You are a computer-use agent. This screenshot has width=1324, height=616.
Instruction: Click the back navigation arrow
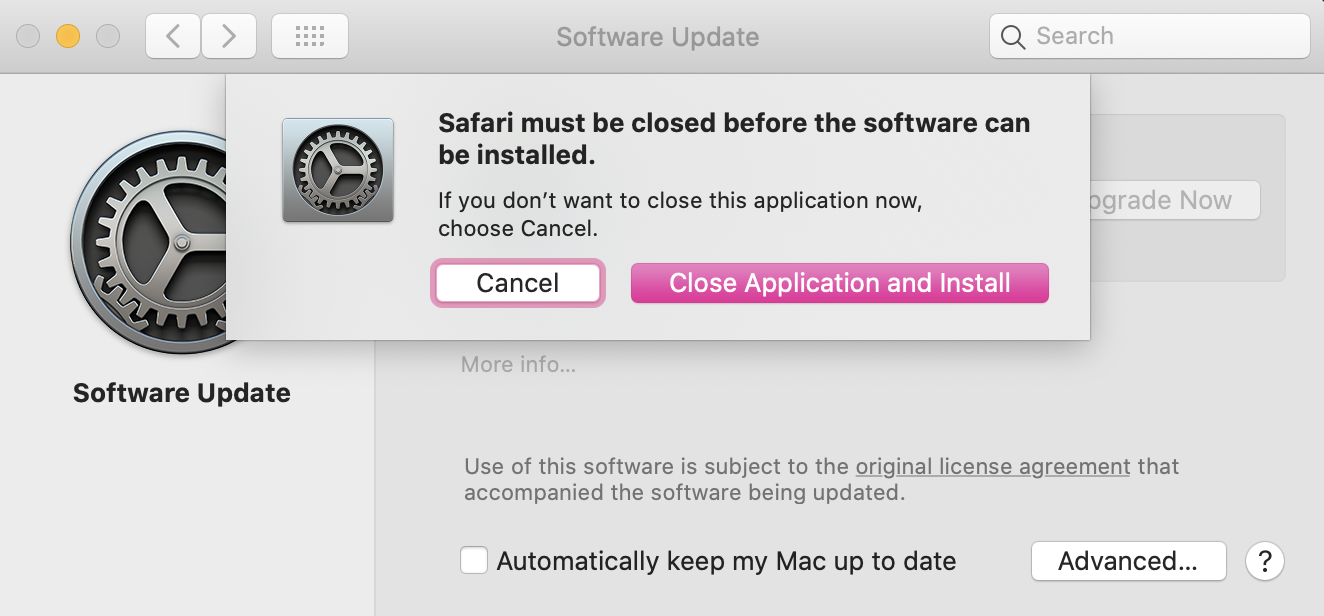[x=173, y=37]
